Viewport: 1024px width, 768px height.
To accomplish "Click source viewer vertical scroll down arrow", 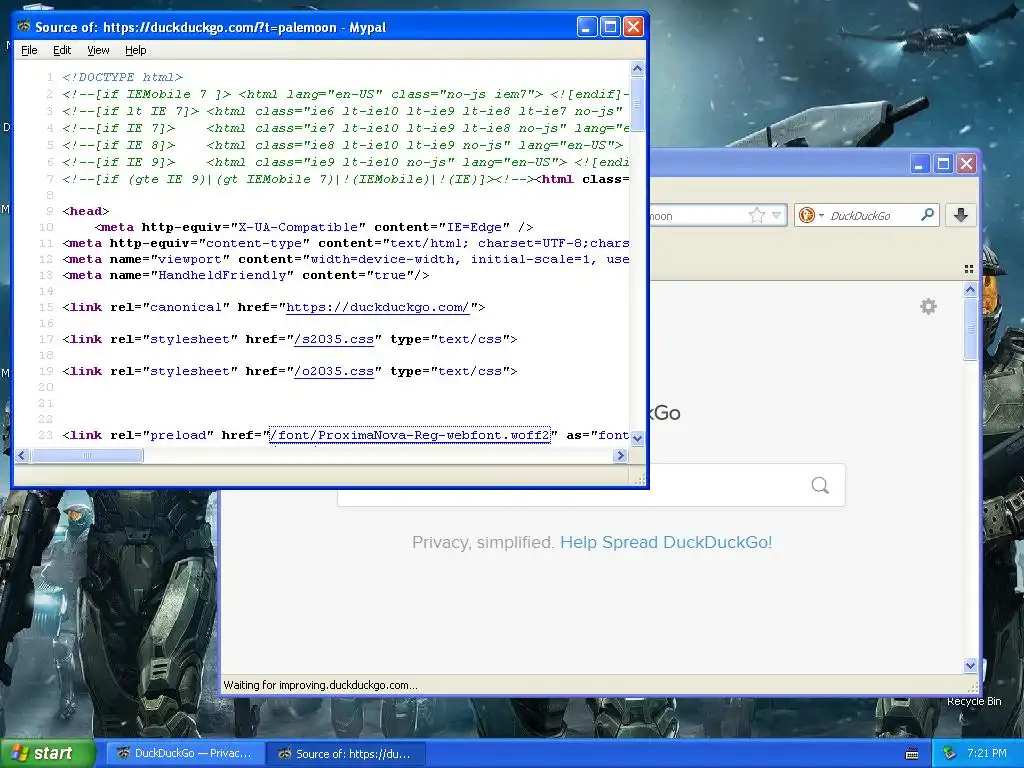I will [637, 438].
